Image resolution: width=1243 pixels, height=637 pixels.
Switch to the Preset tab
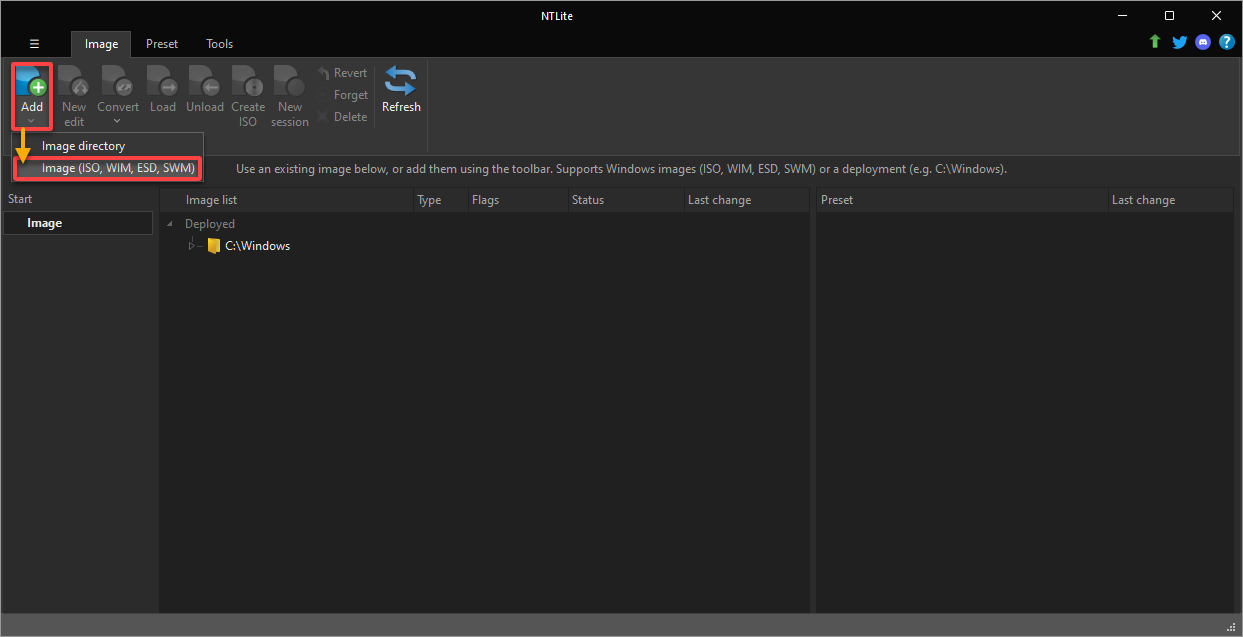162,44
